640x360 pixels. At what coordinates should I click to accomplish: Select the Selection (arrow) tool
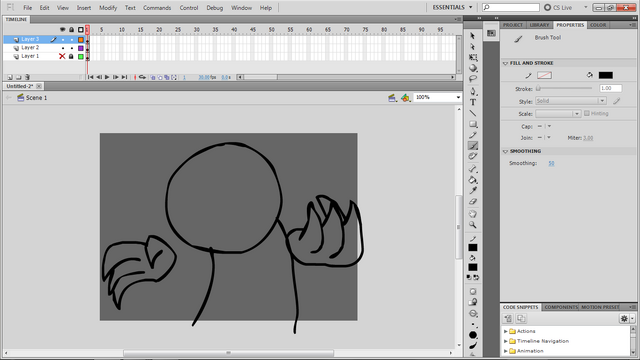coord(473,36)
